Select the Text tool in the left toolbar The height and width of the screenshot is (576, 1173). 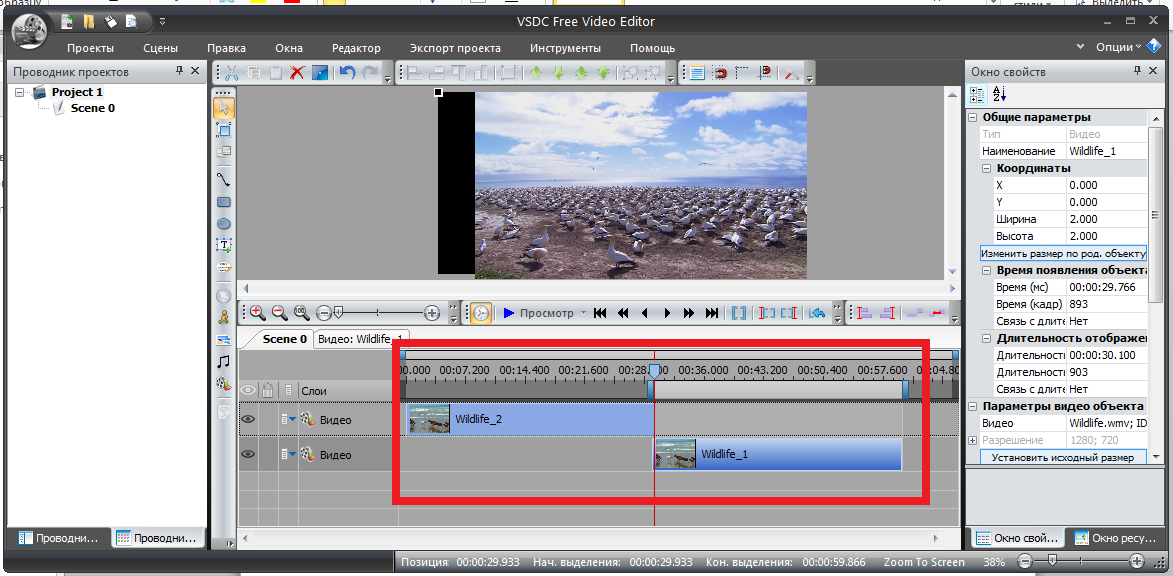point(224,245)
